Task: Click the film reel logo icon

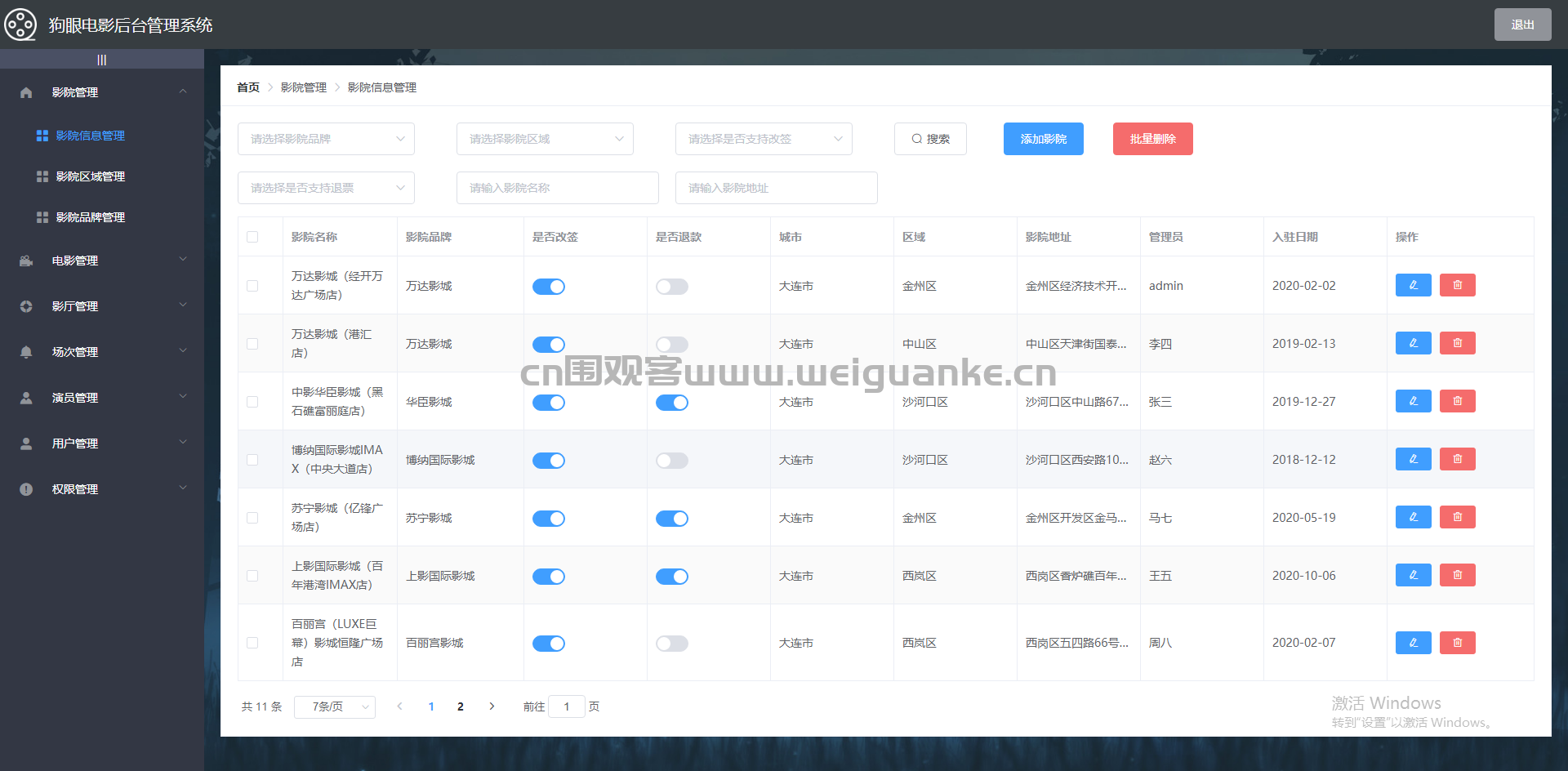Action: coord(20,25)
